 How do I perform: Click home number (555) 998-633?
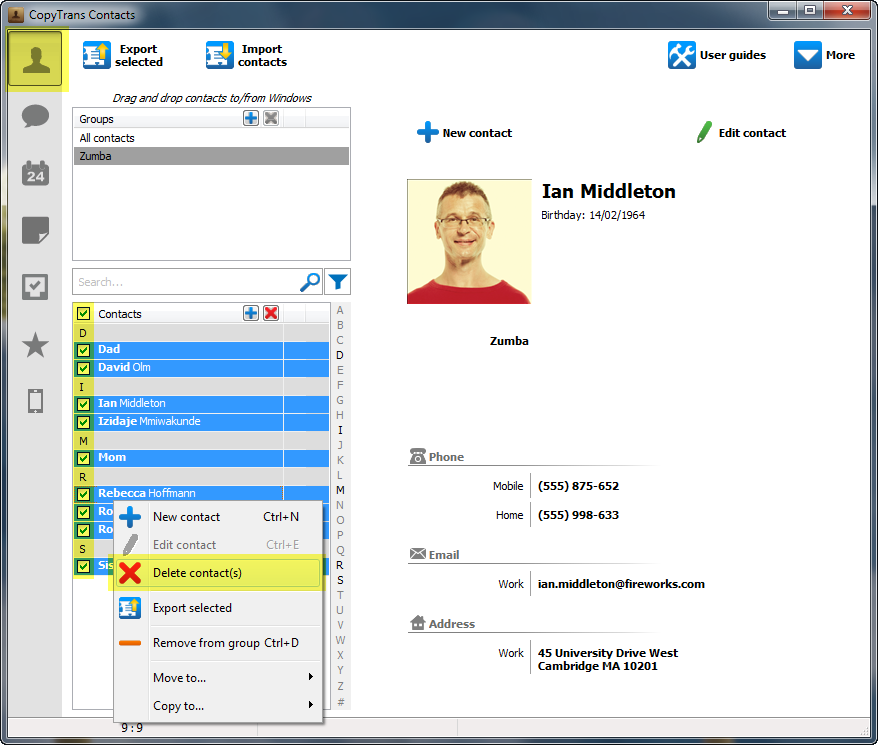click(x=578, y=515)
